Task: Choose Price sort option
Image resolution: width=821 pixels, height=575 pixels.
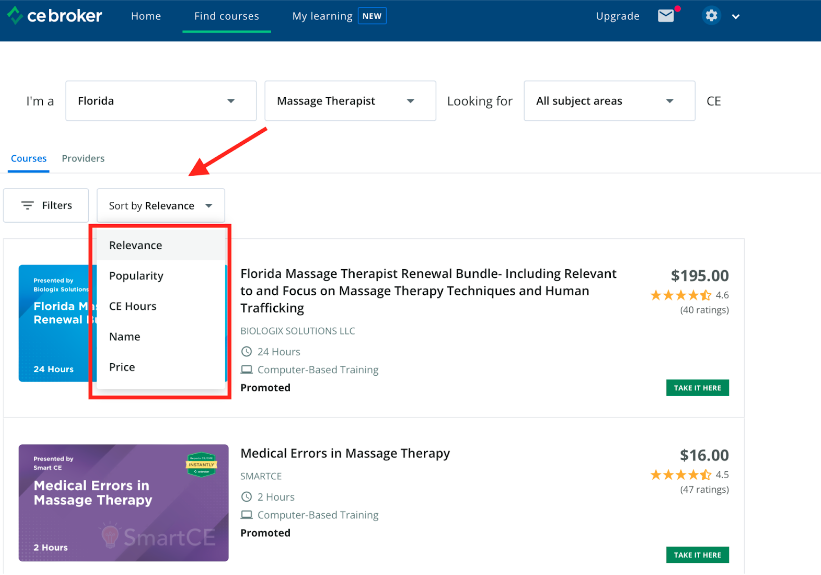Action: coord(161,367)
